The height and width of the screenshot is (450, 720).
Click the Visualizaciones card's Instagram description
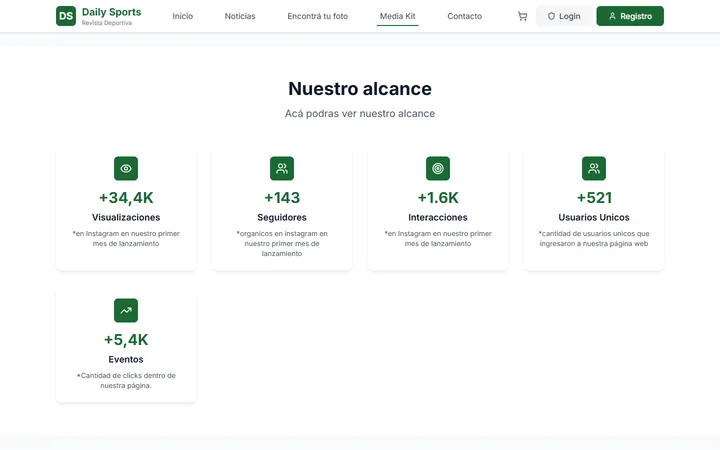pos(126,238)
